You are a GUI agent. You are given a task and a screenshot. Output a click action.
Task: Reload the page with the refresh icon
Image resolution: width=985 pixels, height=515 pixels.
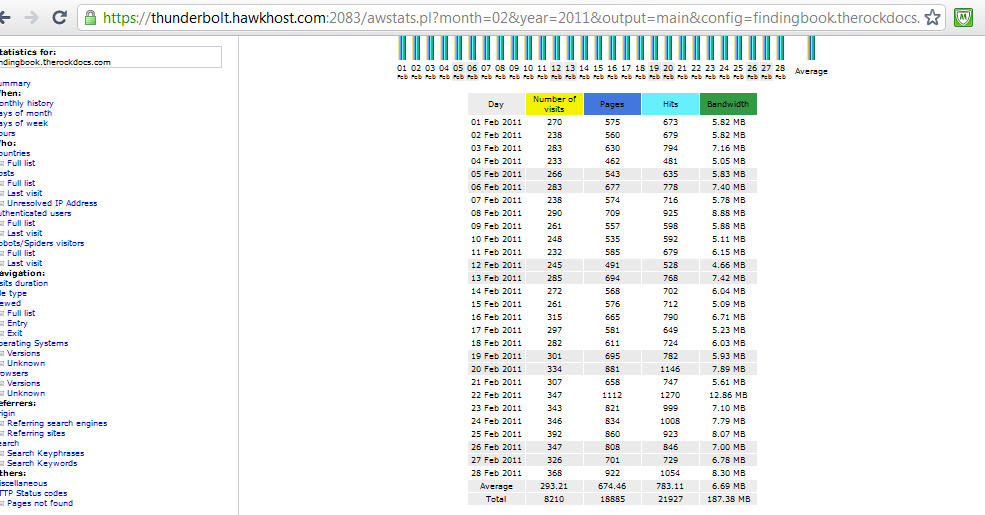59,17
